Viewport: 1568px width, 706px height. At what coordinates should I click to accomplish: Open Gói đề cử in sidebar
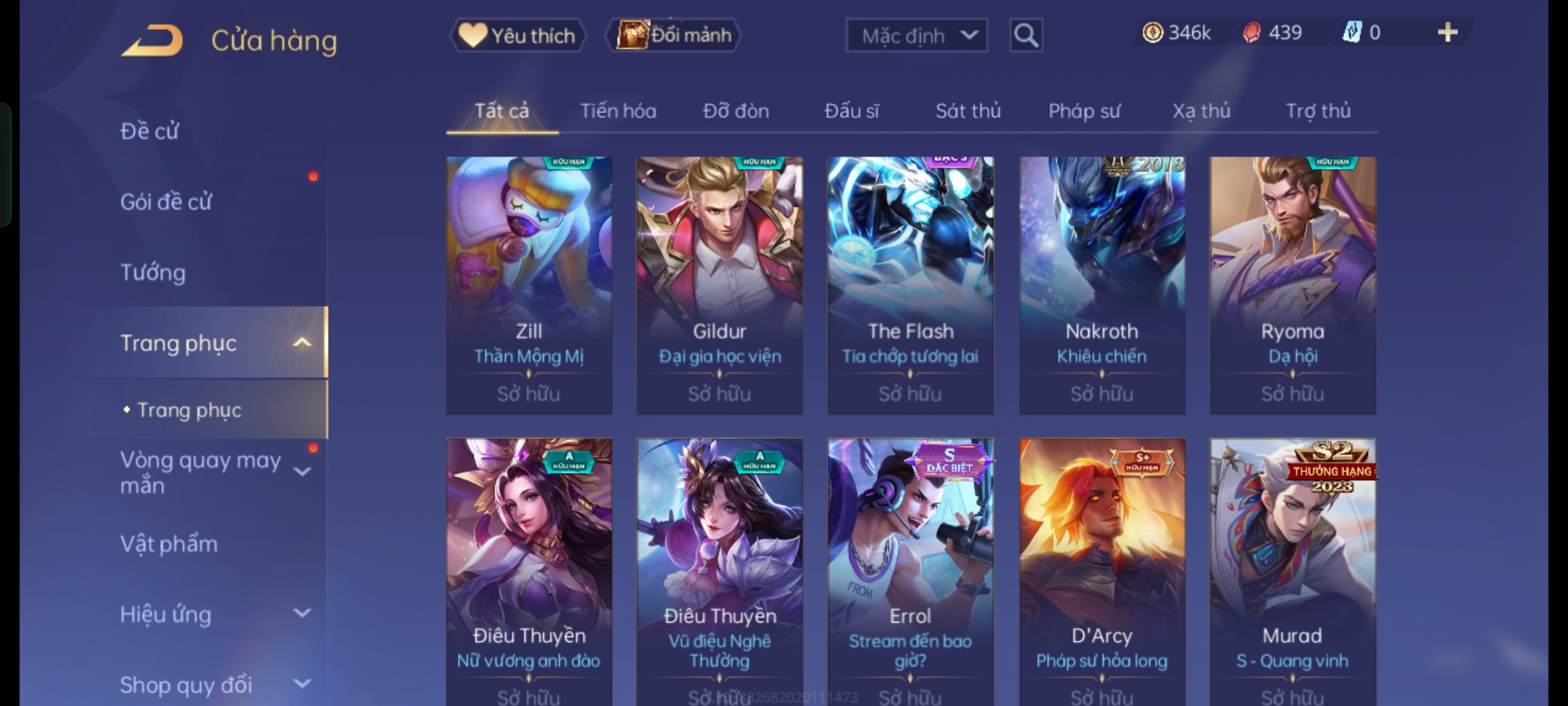[166, 202]
